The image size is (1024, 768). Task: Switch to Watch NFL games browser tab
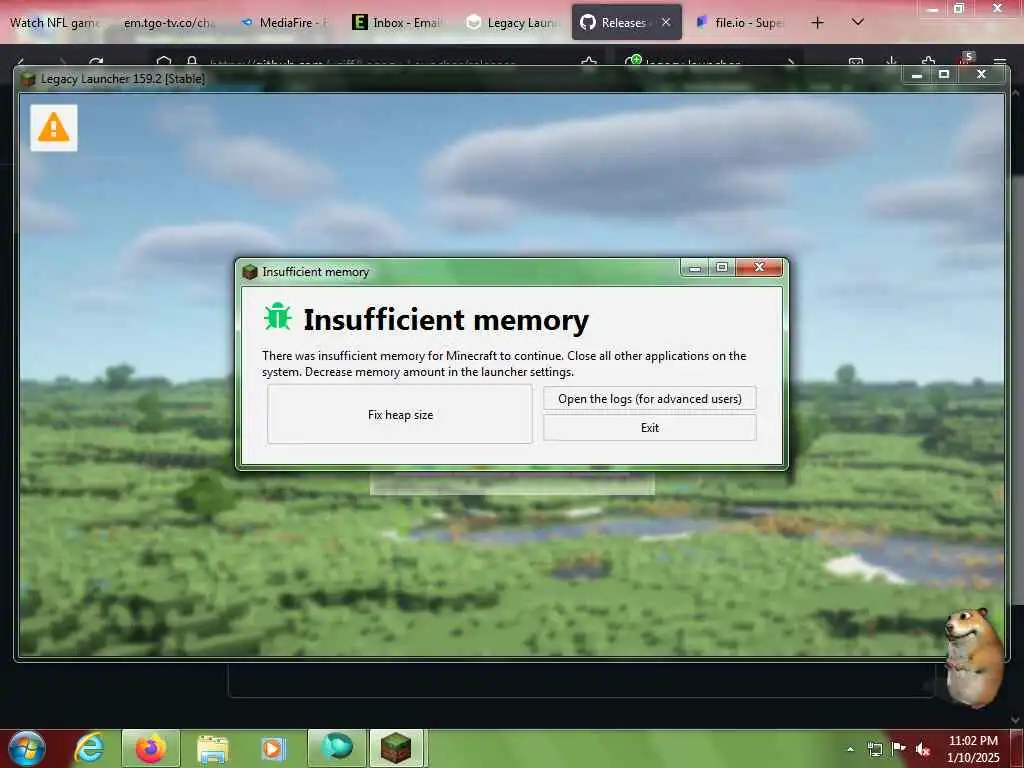54,23
